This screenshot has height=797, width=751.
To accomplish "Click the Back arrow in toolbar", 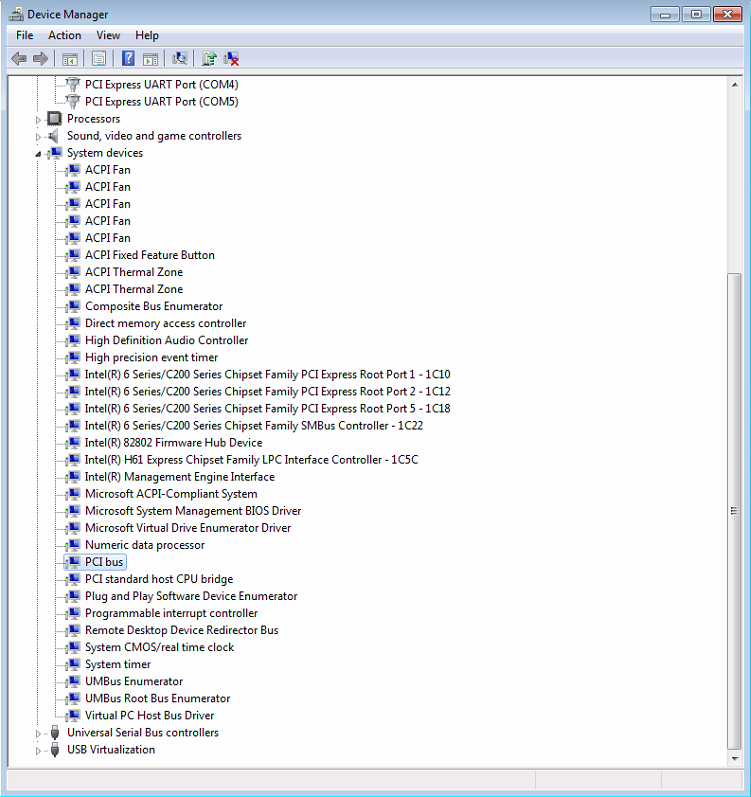I will point(18,59).
